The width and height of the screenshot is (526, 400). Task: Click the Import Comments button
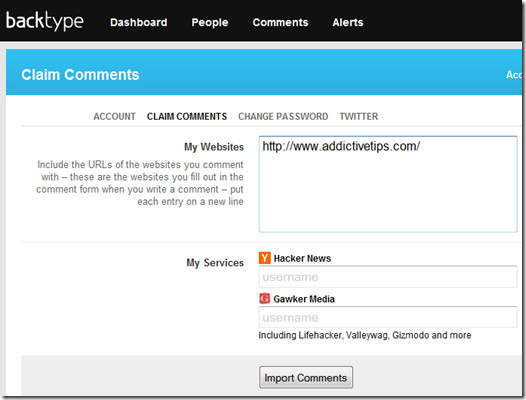306,378
